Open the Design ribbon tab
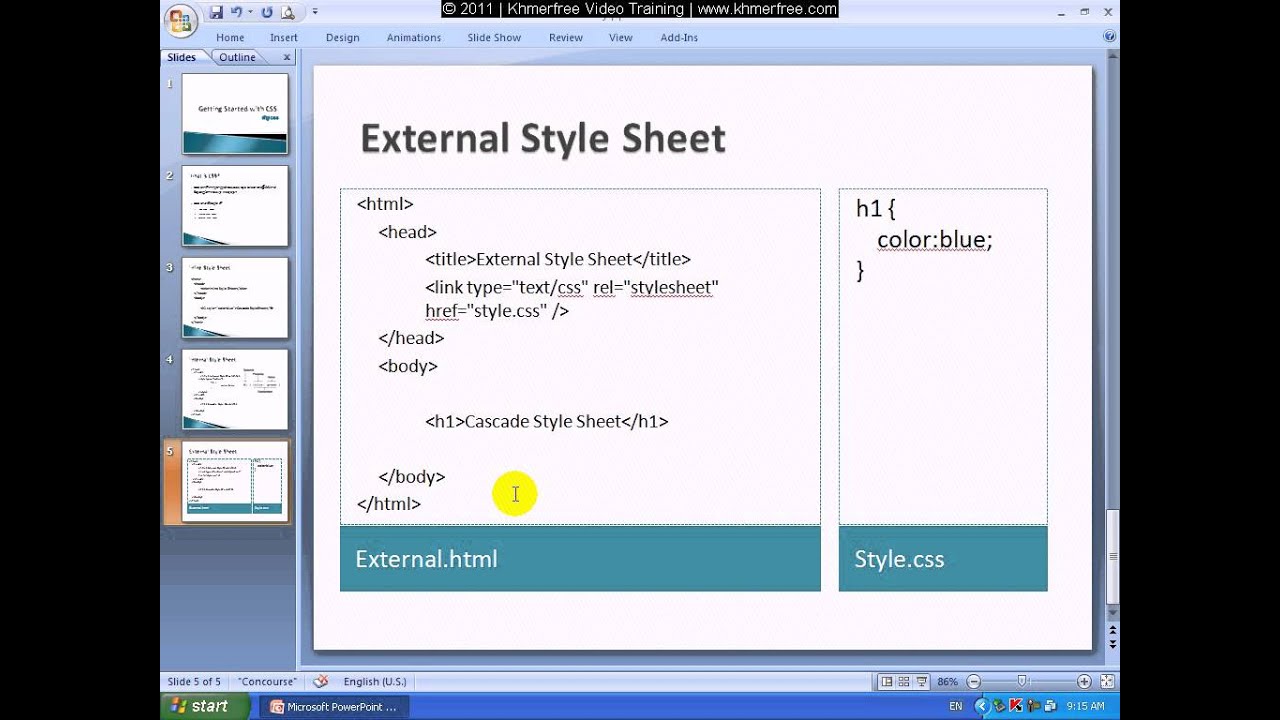This screenshot has height=720, width=1280. (x=342, y=37)
